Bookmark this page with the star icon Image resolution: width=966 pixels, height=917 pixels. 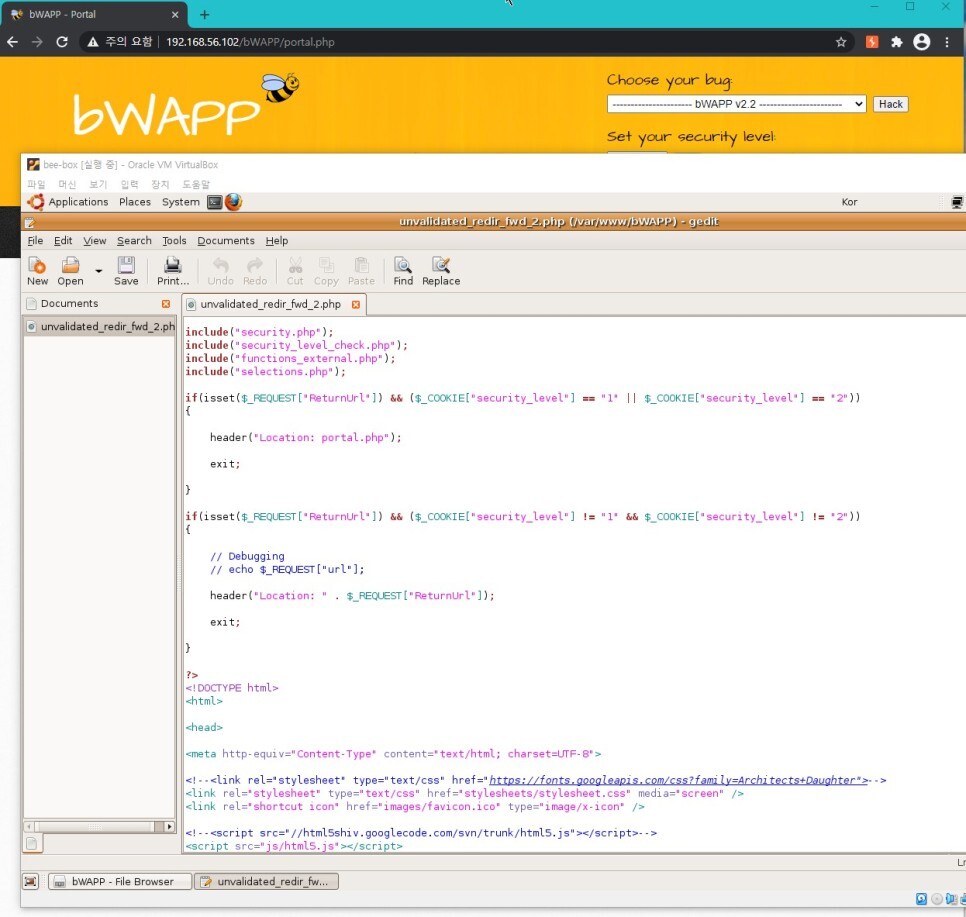coord(841,42)
